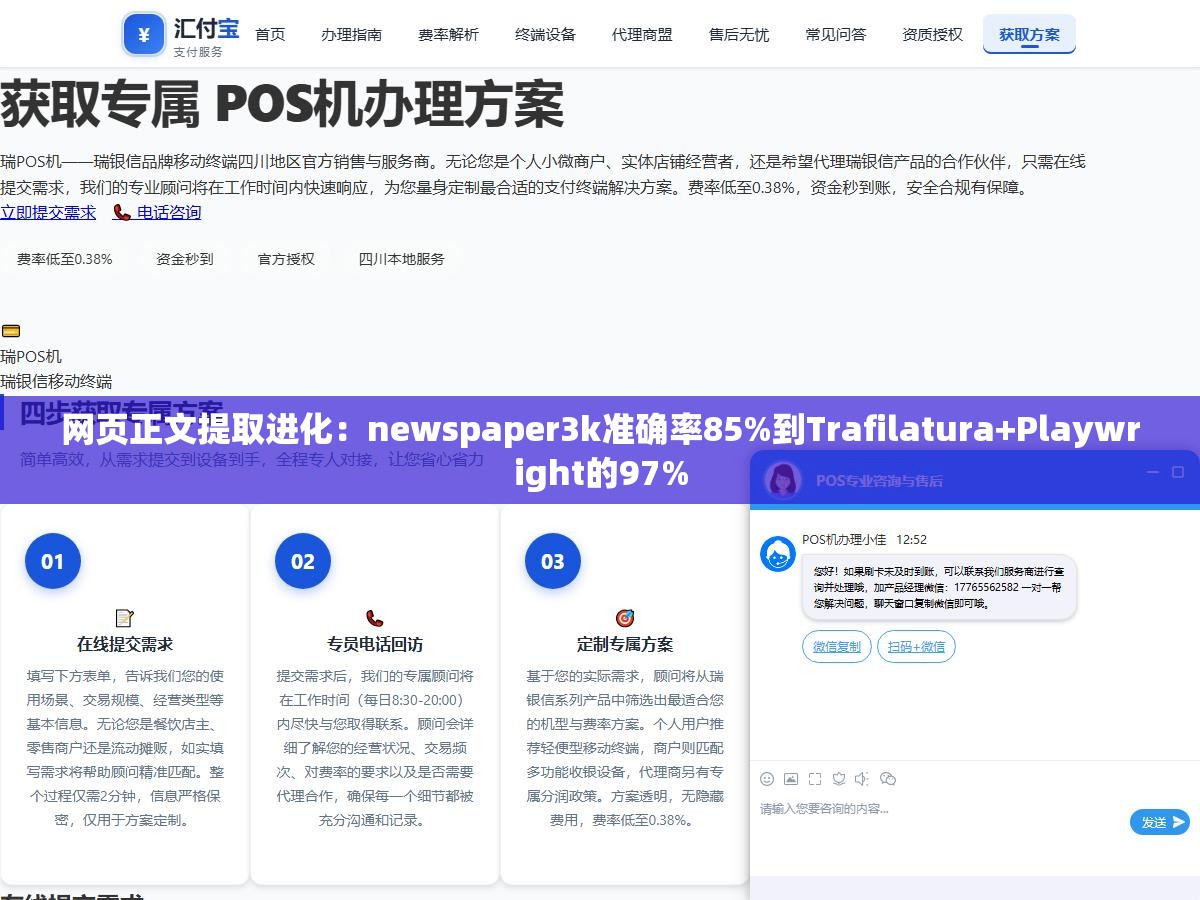Viewport: 1200px width, 900px height.
Task: Select the 获取方案 nav tab
Action: [x=1029, y=34]
